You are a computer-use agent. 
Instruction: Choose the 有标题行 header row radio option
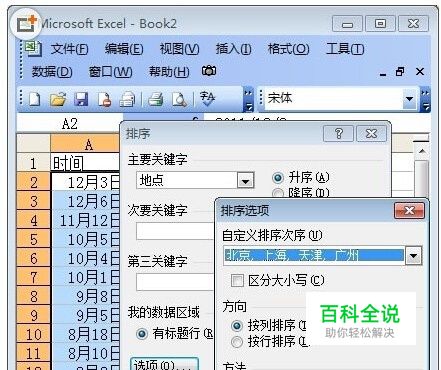[x=142, y=333]
